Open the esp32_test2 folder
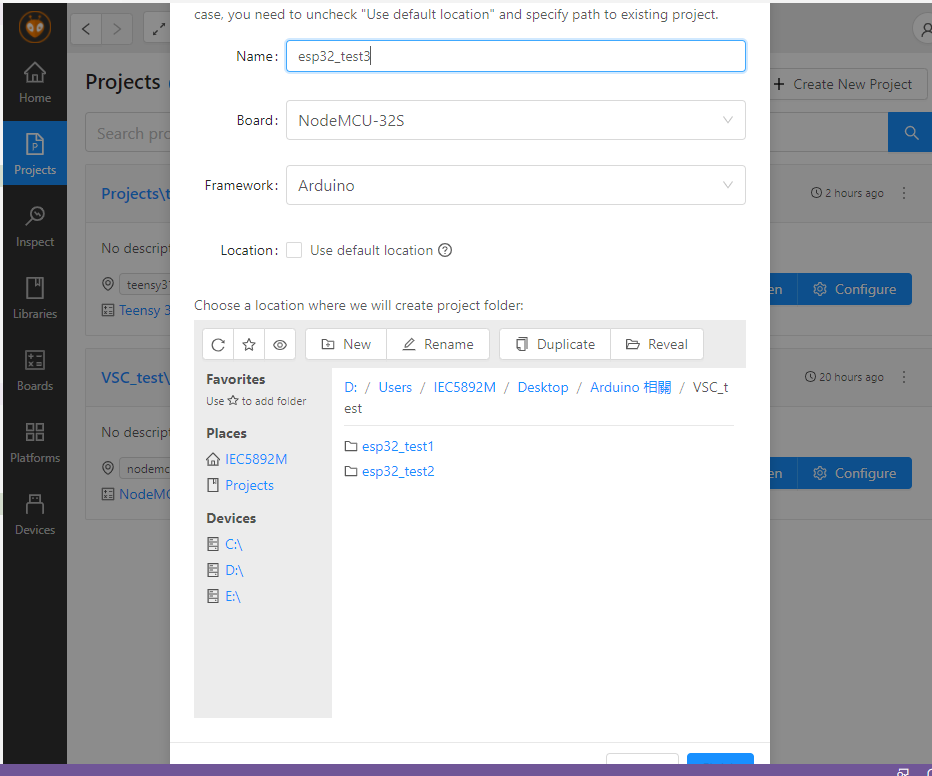Screen dimensions: 932x776 tap(398, 471)
